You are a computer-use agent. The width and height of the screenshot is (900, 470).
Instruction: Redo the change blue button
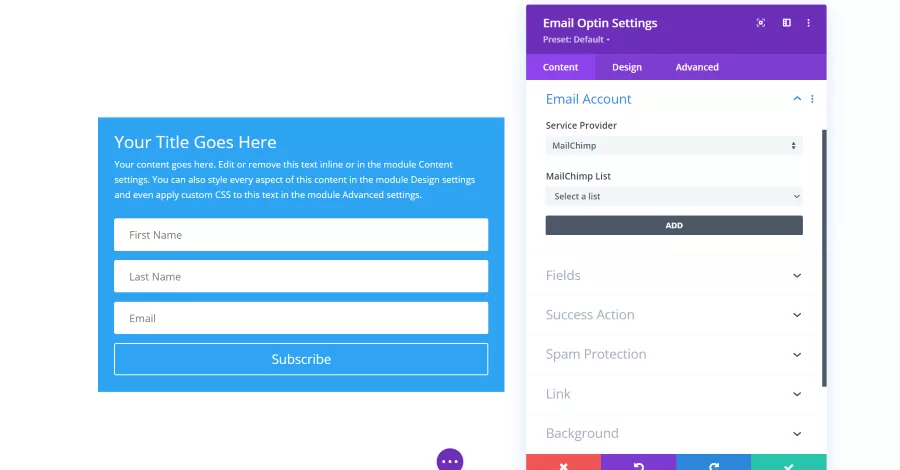(x=713, y=463)
